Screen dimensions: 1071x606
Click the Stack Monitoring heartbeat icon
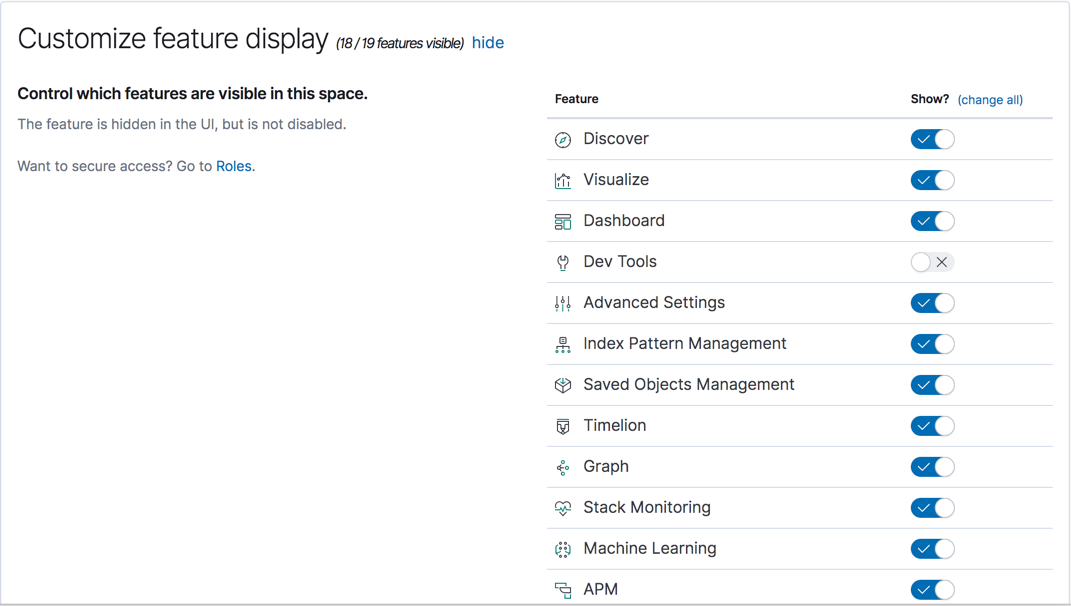point(563,508)
